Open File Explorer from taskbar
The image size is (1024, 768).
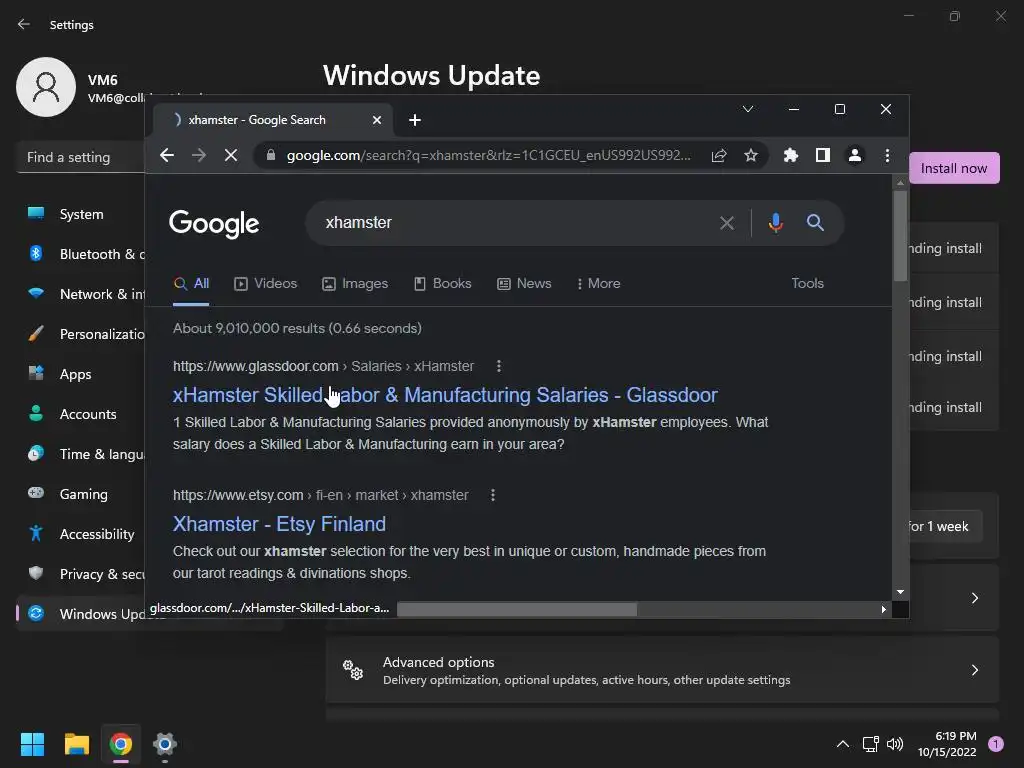76,744
